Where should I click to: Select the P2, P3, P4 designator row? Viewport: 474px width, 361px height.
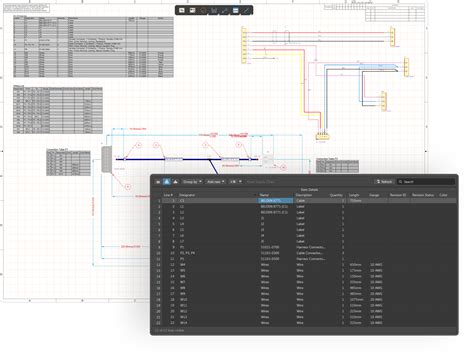click(x=188, y=253)
